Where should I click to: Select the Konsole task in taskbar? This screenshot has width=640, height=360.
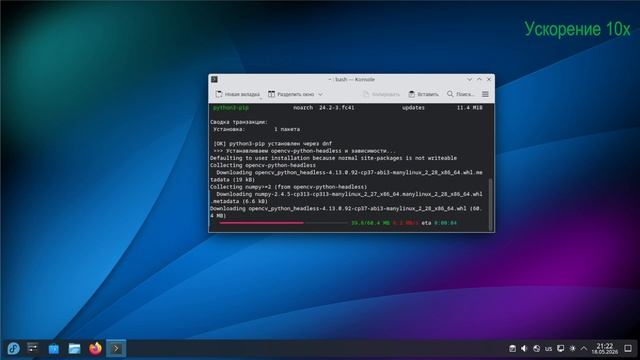116,349
